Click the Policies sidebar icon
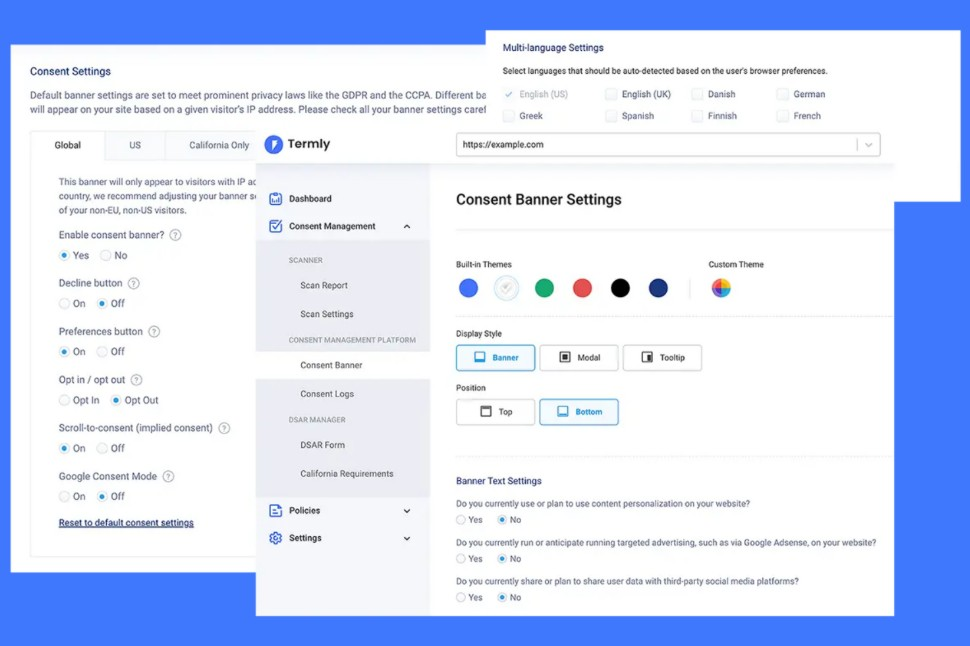The height and width of the screenshot is (646, 970). 274,510
